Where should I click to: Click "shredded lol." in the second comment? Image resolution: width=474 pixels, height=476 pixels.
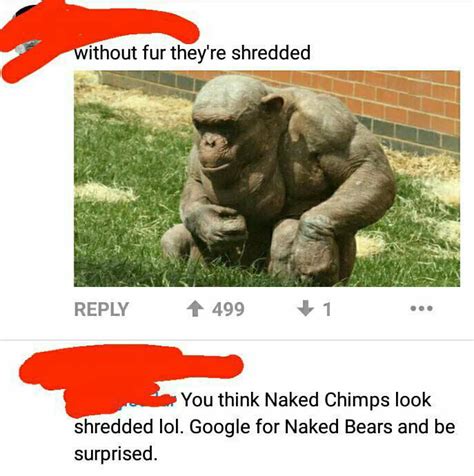click(x=129, y=427)
